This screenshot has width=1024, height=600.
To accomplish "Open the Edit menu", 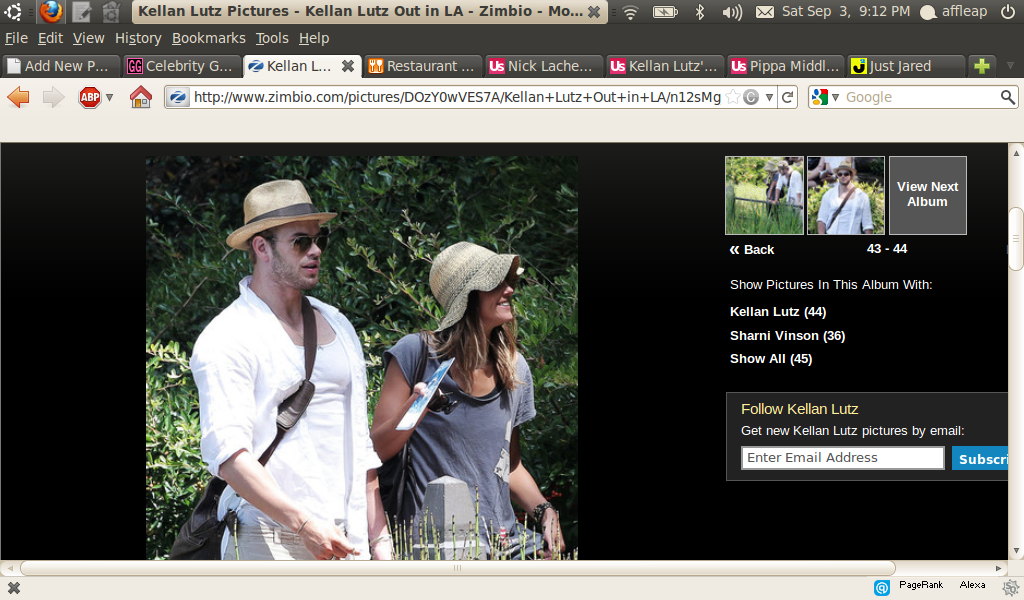I will click(50, 39).
